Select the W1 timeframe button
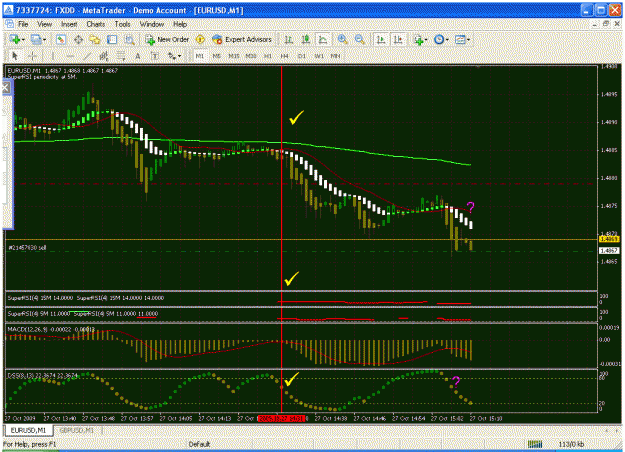Screen dimensions: 625x452 pyautogui.click(x=319, y=56)
